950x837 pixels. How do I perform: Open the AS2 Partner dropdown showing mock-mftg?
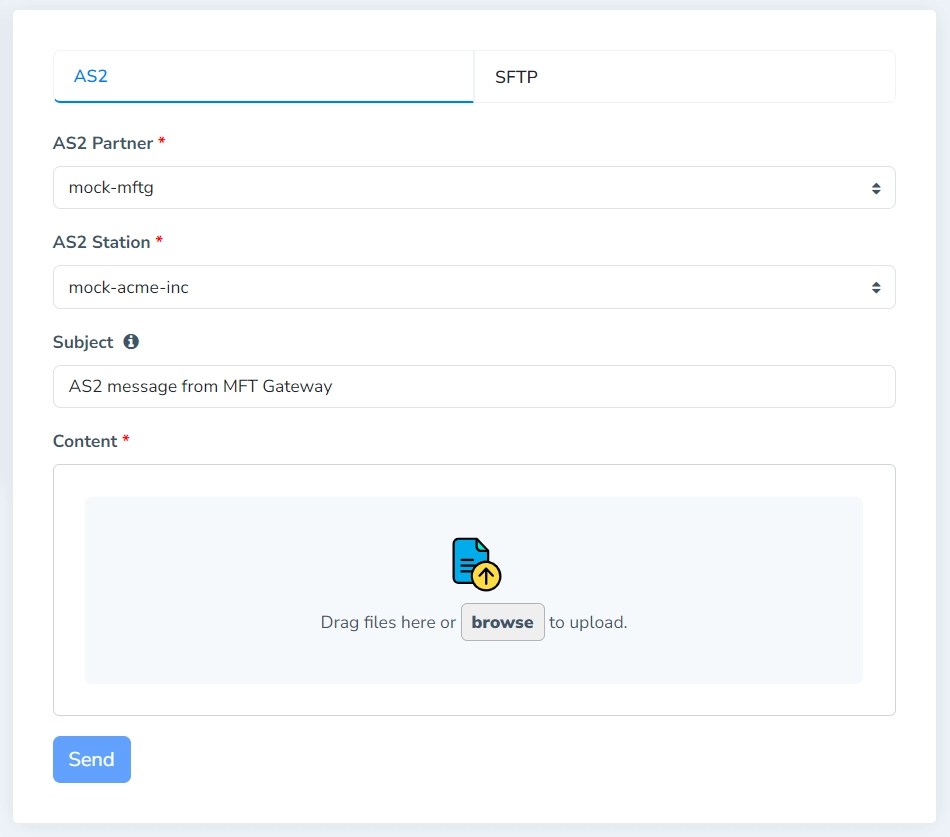point(474,187)
